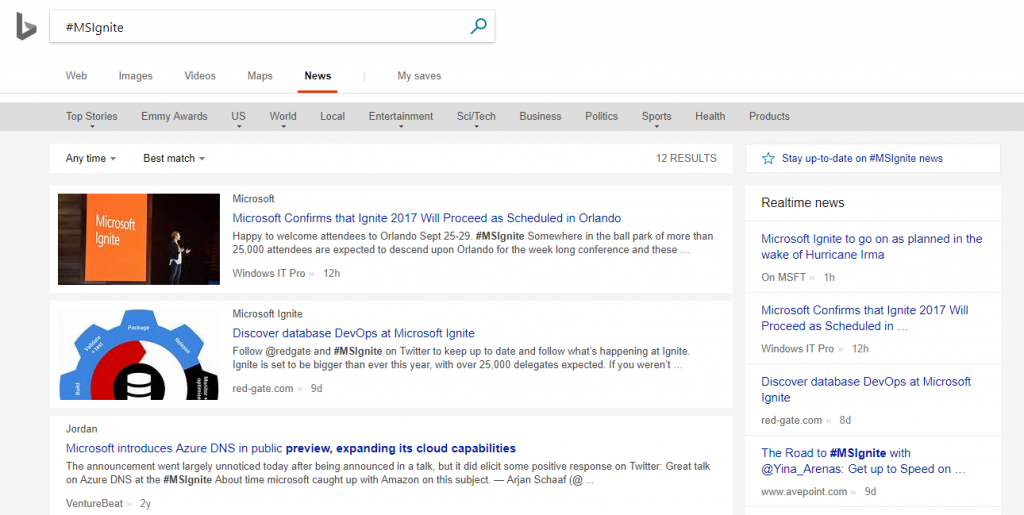
Task: Switch to the Images tab
Action: coord(135,76)
